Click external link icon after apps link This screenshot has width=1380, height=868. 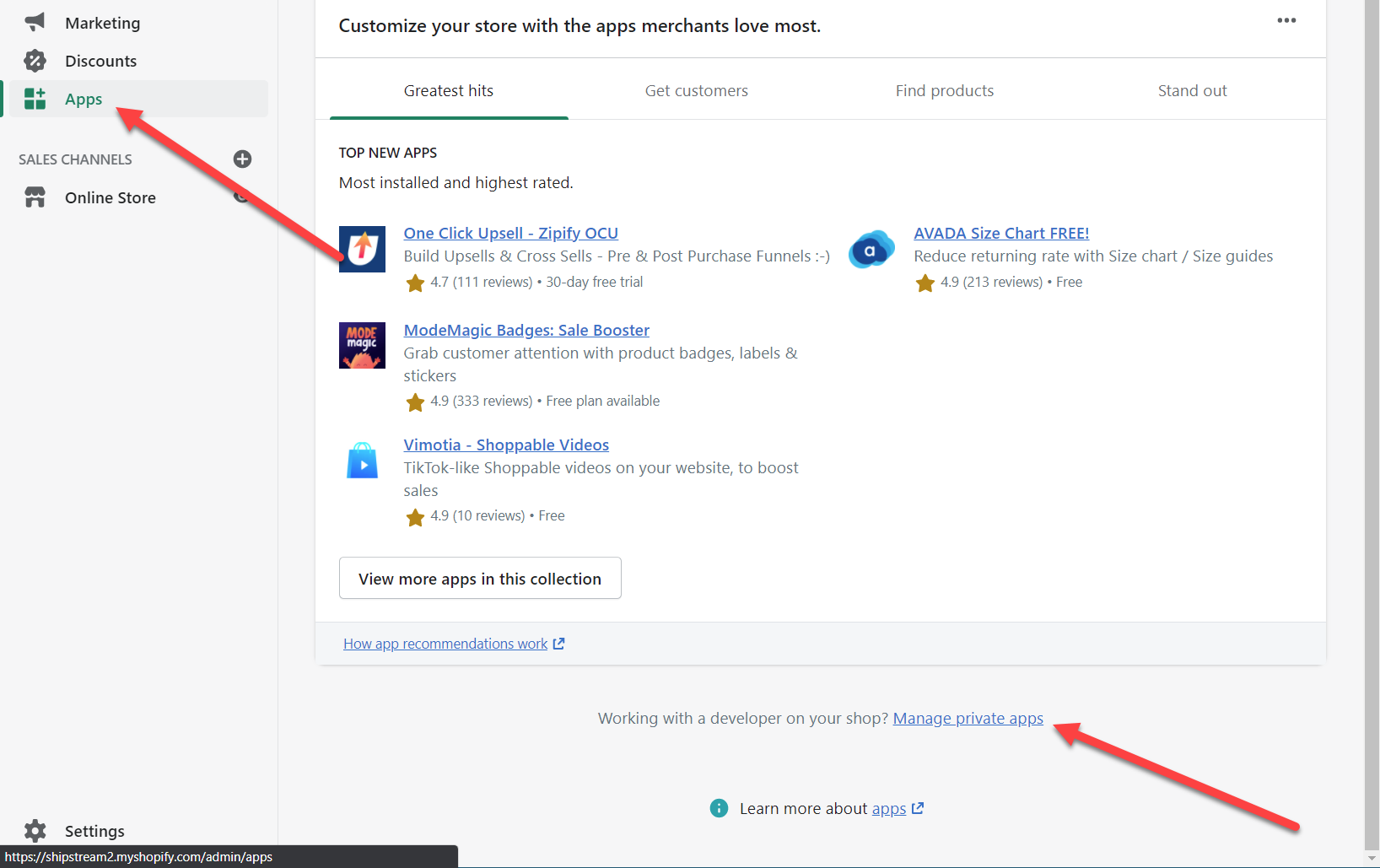click(918, 808)
